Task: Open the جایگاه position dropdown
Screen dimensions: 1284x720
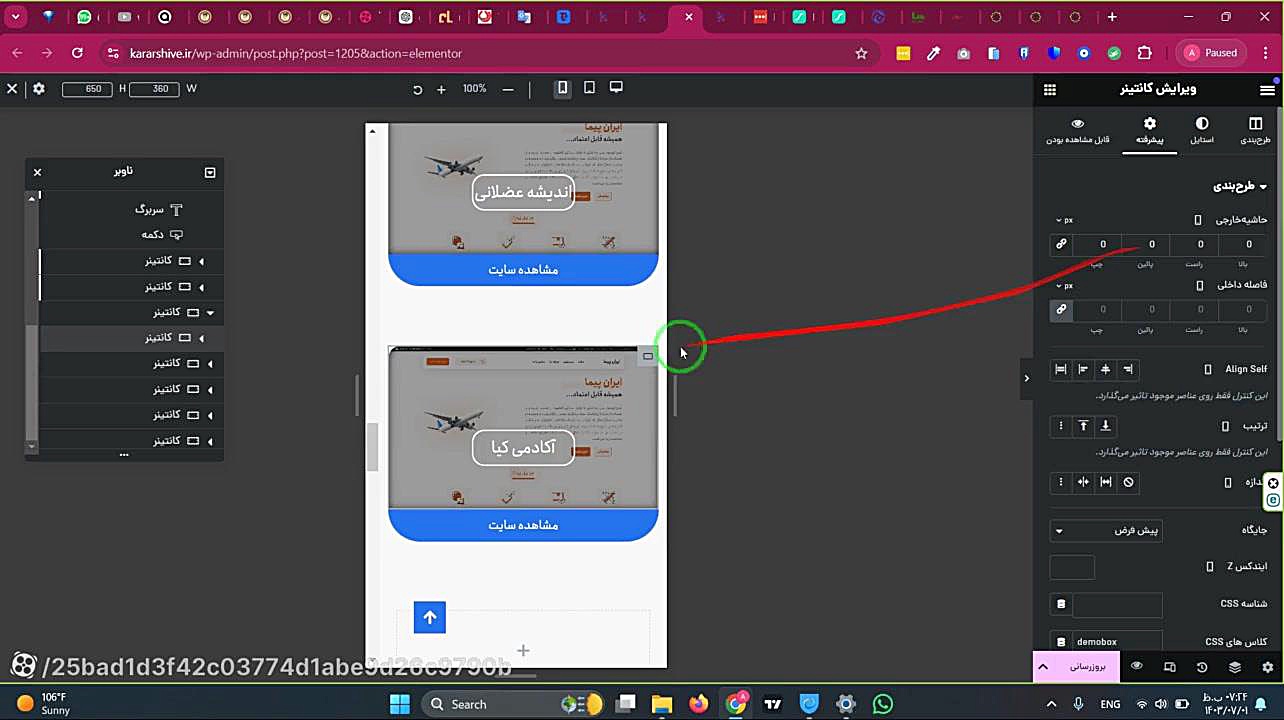Action: tap(1106, 530)
